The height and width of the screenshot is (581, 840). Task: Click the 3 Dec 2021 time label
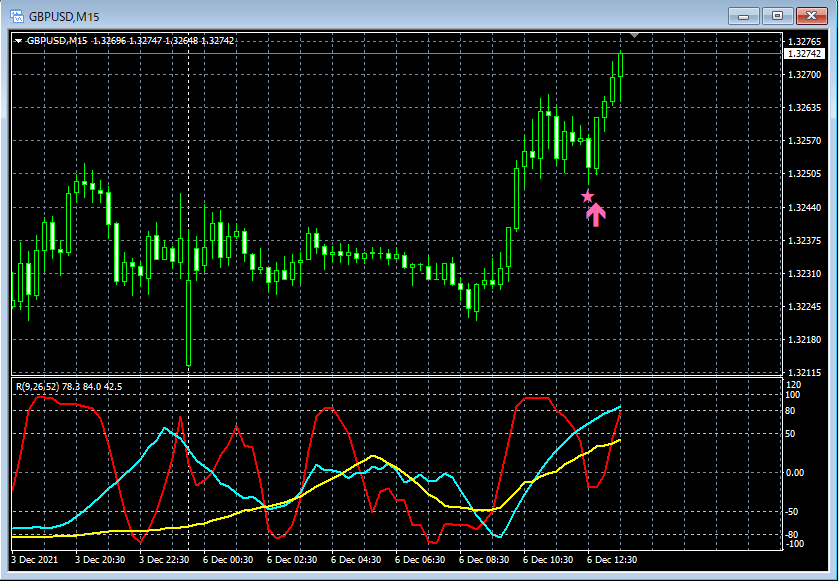click(x=34, y=560)
